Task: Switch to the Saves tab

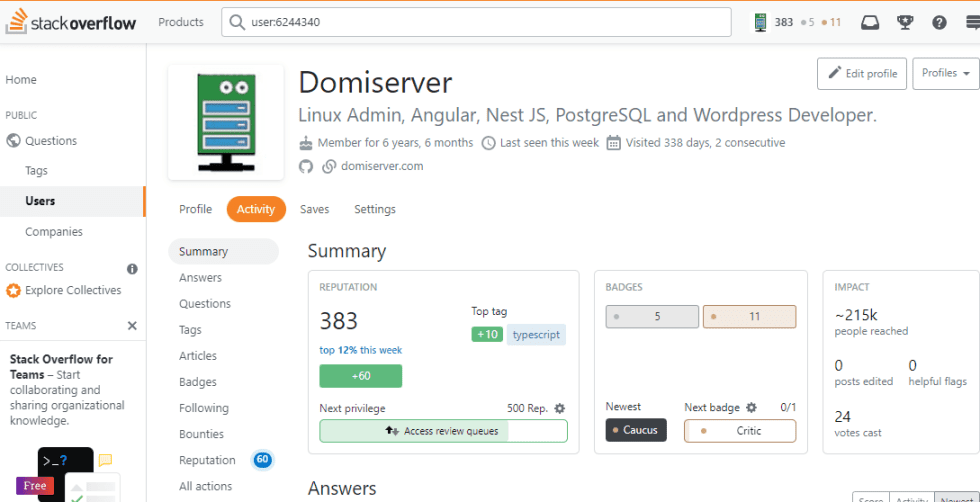Action: [314, 209]
